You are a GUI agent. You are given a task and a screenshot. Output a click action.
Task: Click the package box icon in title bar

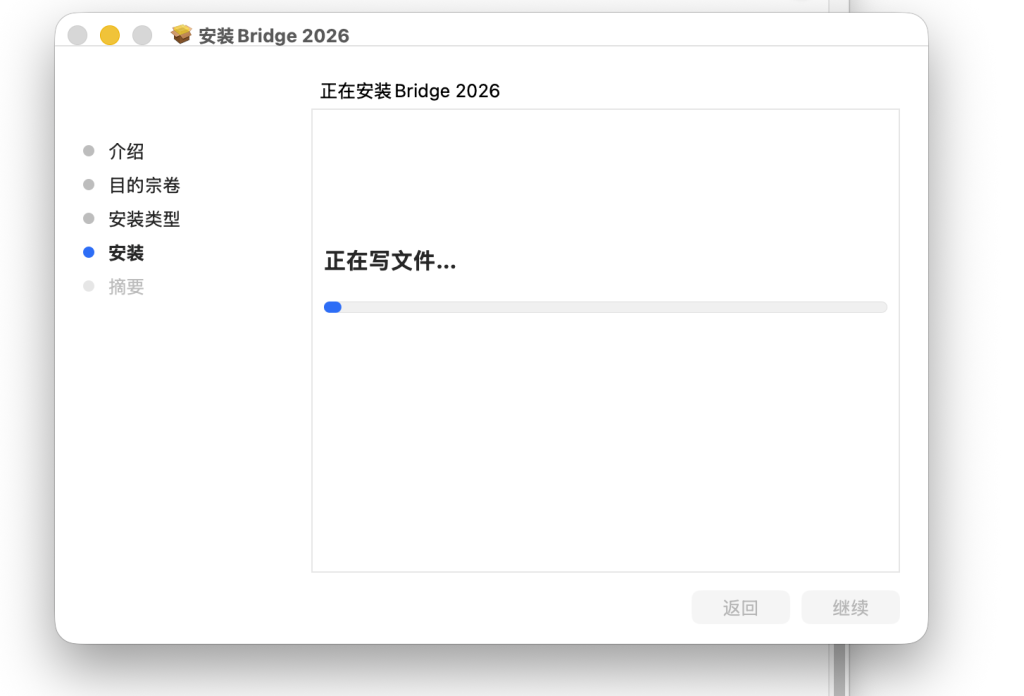(181, 35)
